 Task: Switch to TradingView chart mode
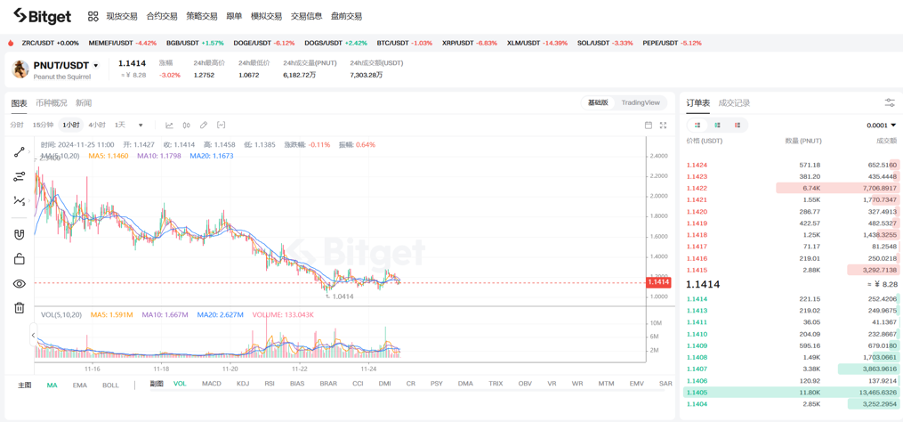click(640, 103)
